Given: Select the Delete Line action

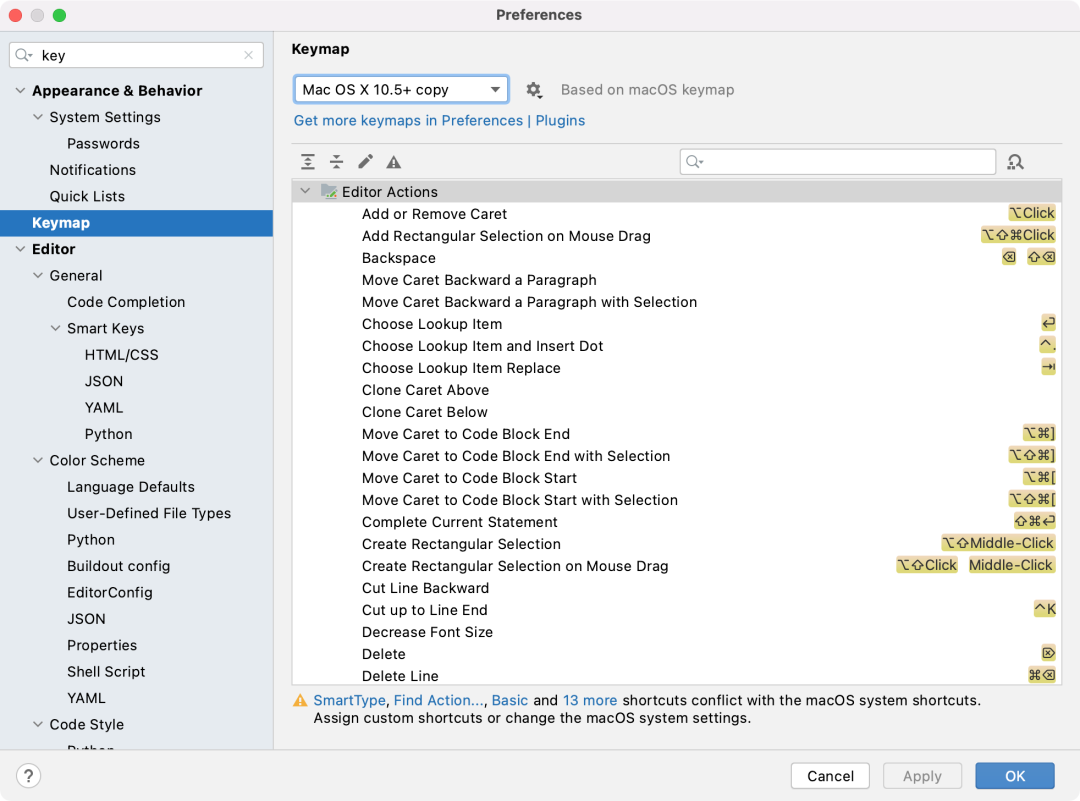Looking at the screenshot, I should 675,676.
